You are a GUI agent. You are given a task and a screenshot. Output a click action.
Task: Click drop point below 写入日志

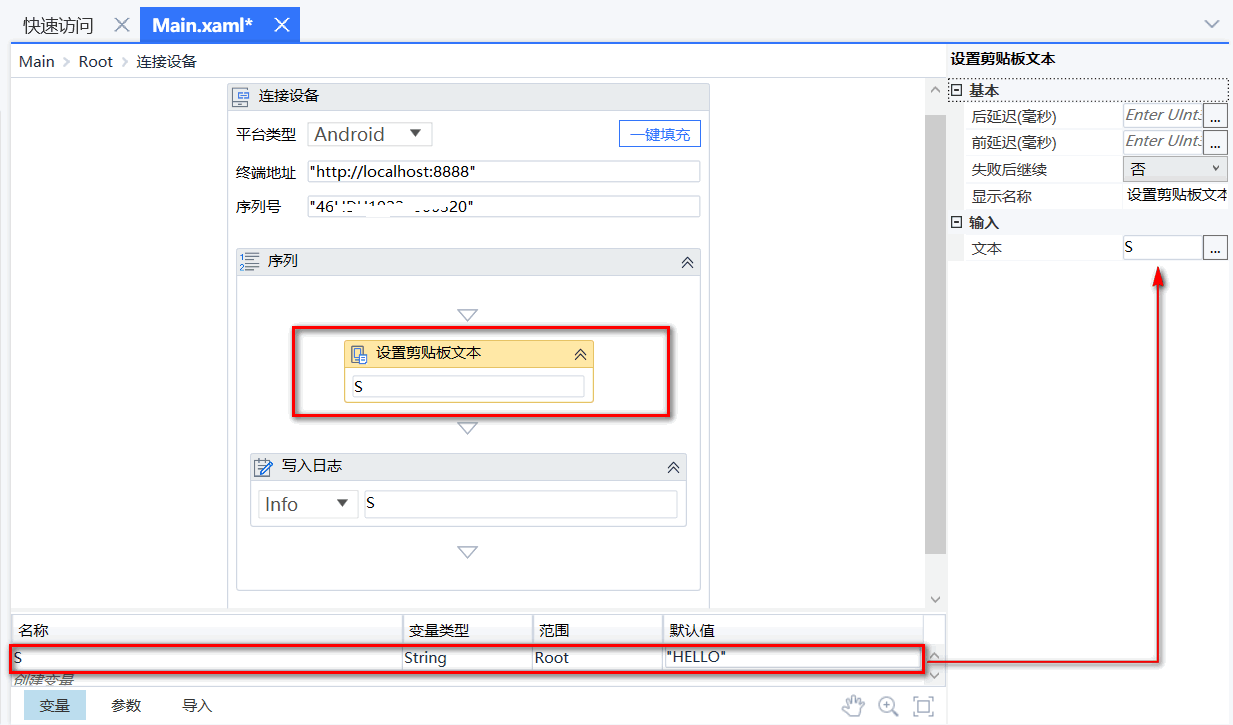click(x=467, y=552)
